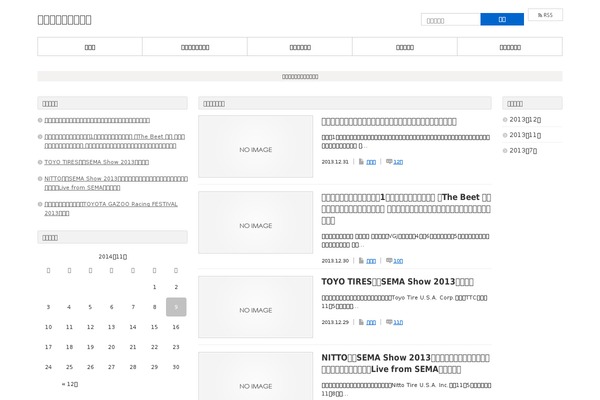
Task: Click the NO IMAGE thumbnail of 'The Beet' post
Action: [x=256, y=222]
